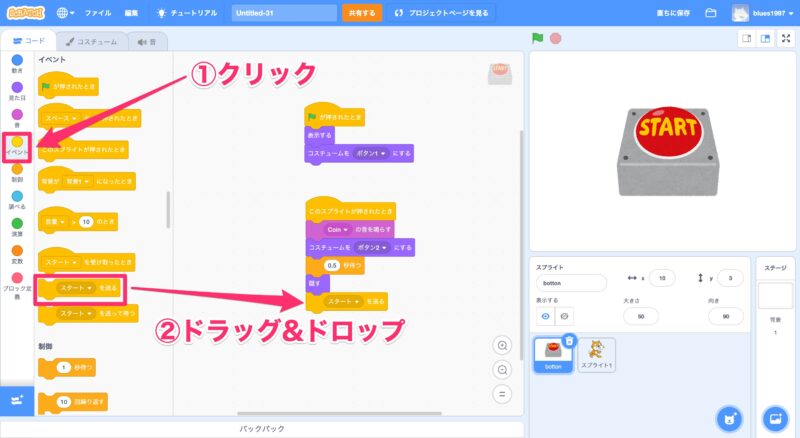Click the orange 共有する button

tap(361, 14)
